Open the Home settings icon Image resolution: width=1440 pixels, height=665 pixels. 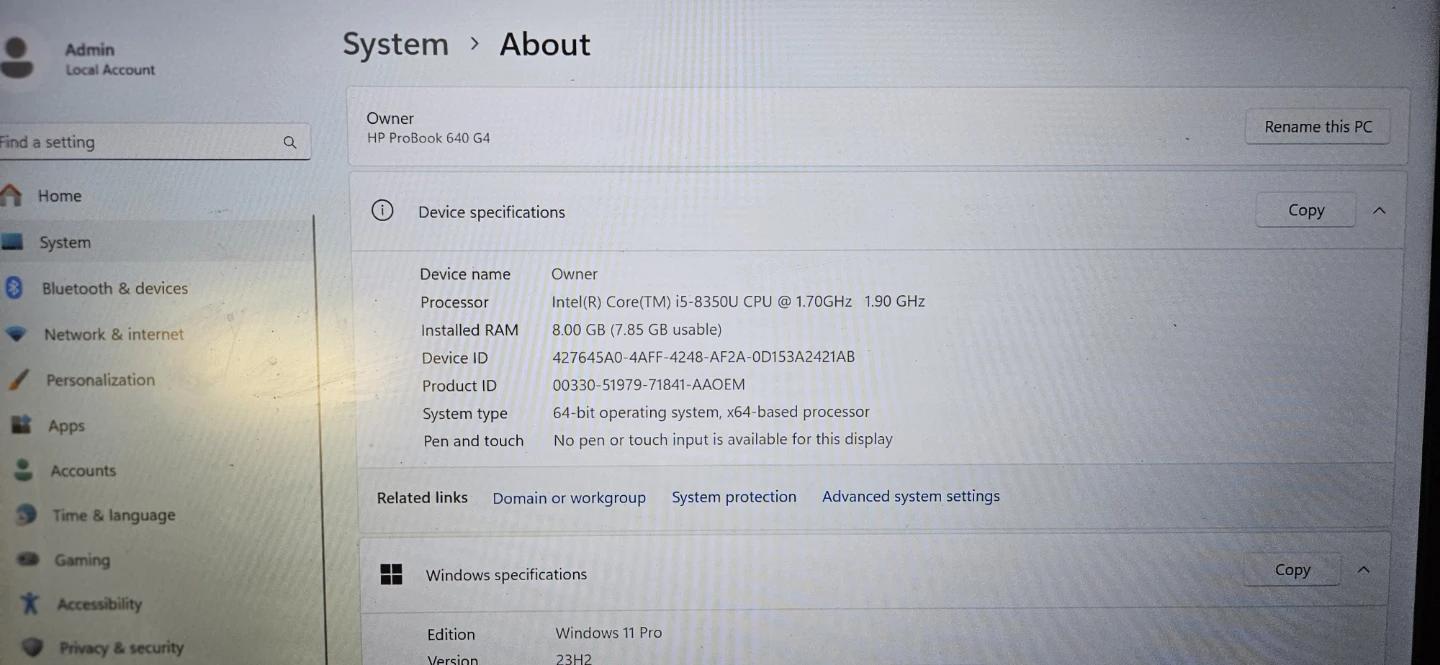tap(11, 194)
